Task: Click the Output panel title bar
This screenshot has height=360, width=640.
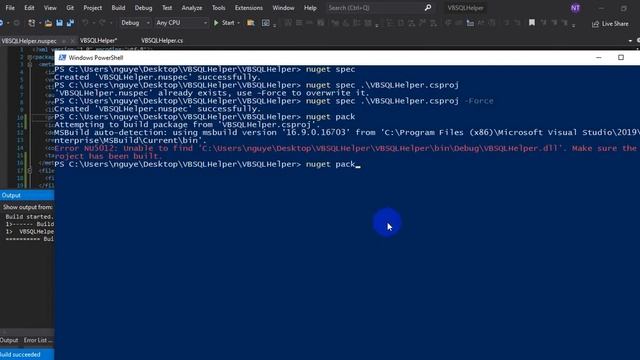Action: point(27,195)
